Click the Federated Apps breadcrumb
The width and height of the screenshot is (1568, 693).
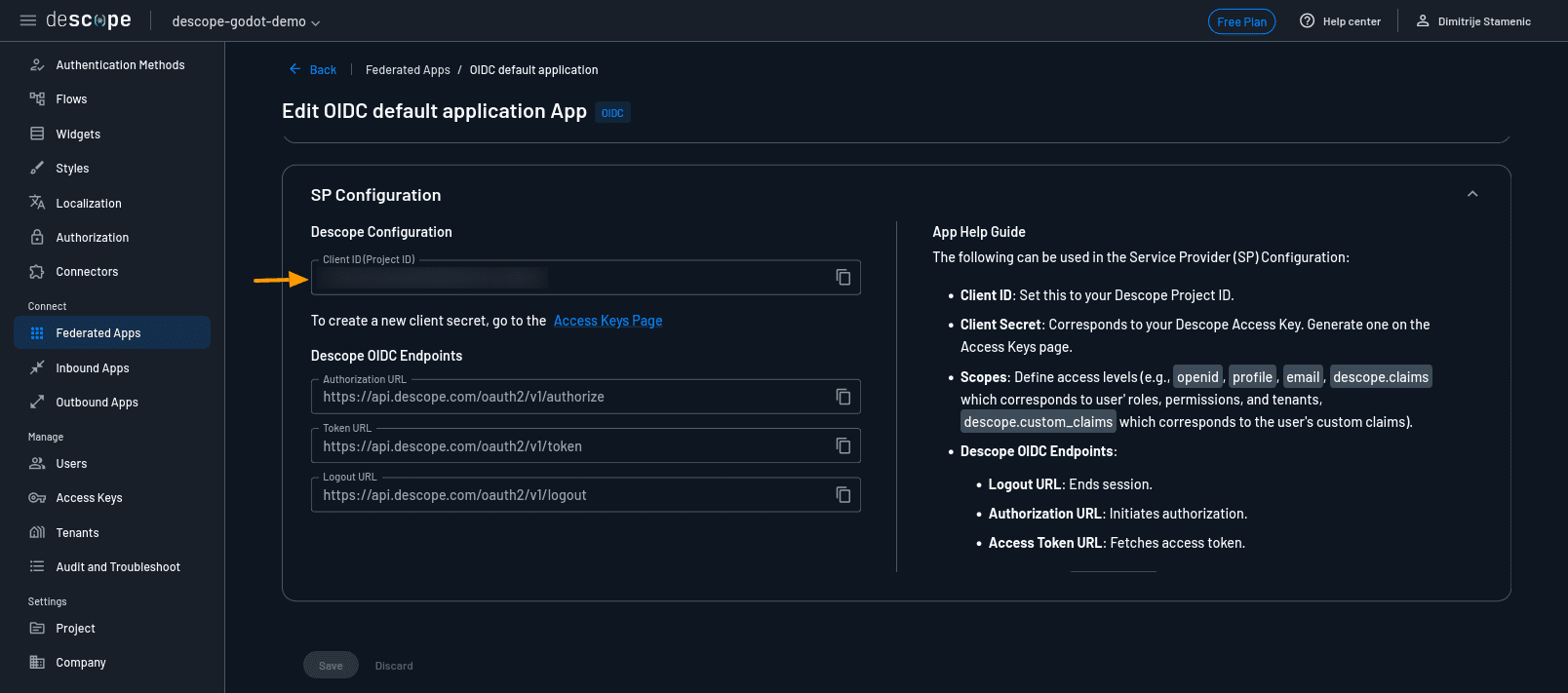[x=408, y=70]
